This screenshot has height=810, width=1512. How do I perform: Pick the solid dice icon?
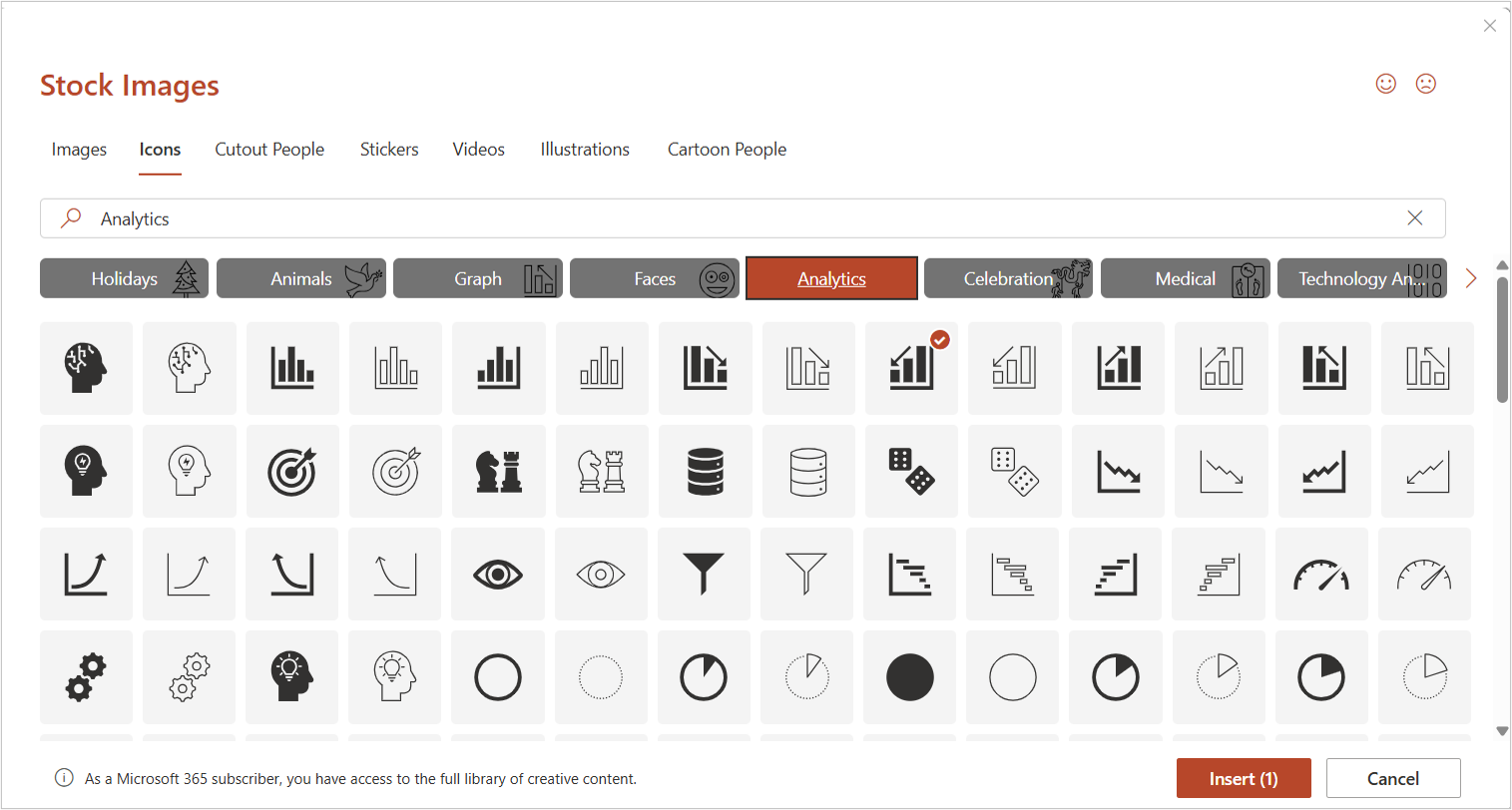[910, 471]
